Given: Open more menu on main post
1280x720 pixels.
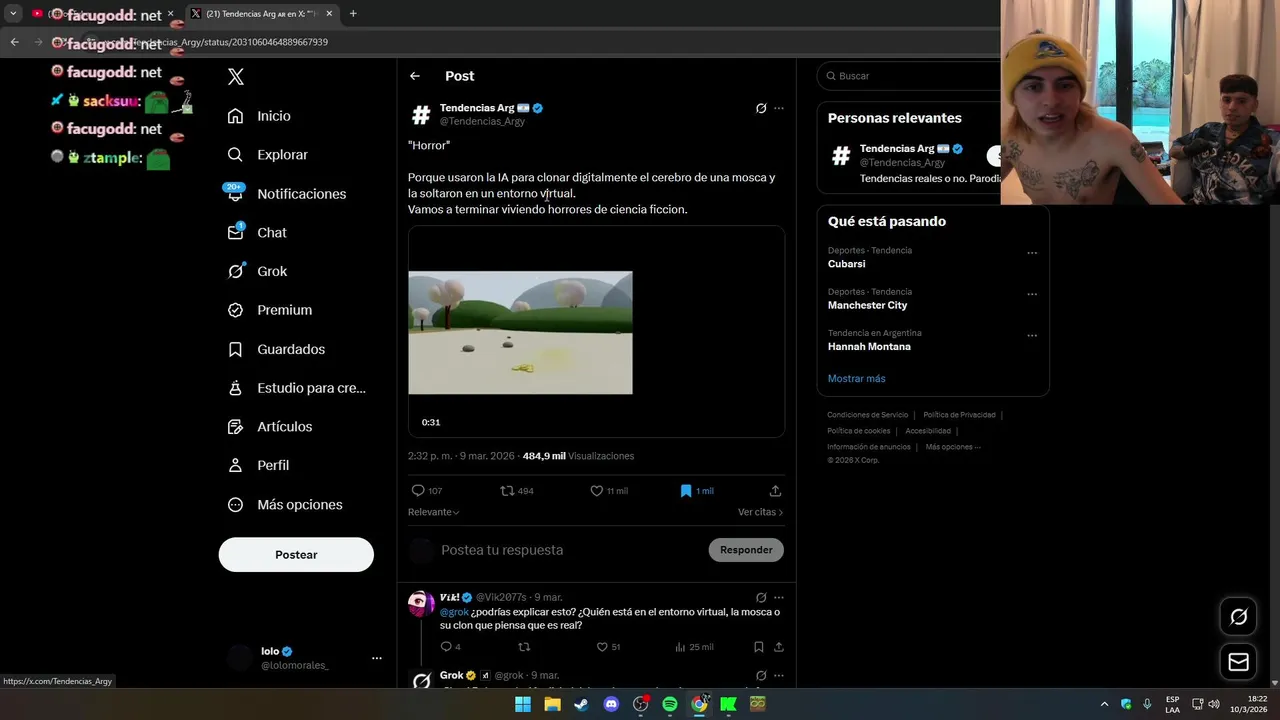Looking at the screenshot, I should pos(779,108).
